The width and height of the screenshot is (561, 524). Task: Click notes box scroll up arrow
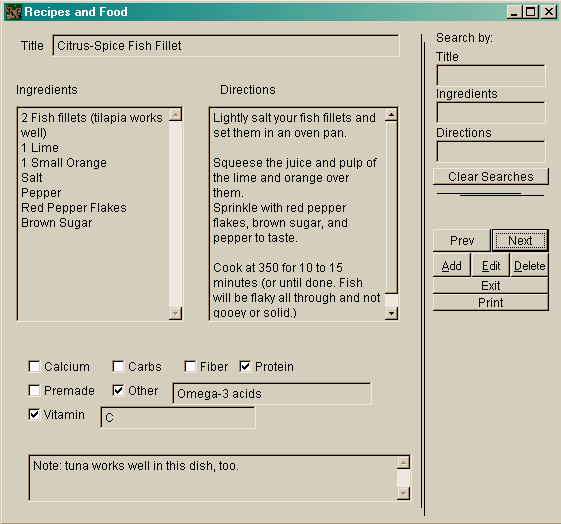(404, 462)
